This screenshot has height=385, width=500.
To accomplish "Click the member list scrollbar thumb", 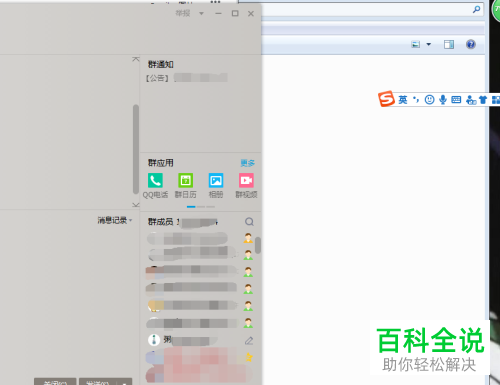I will click(x=258, y=245).
